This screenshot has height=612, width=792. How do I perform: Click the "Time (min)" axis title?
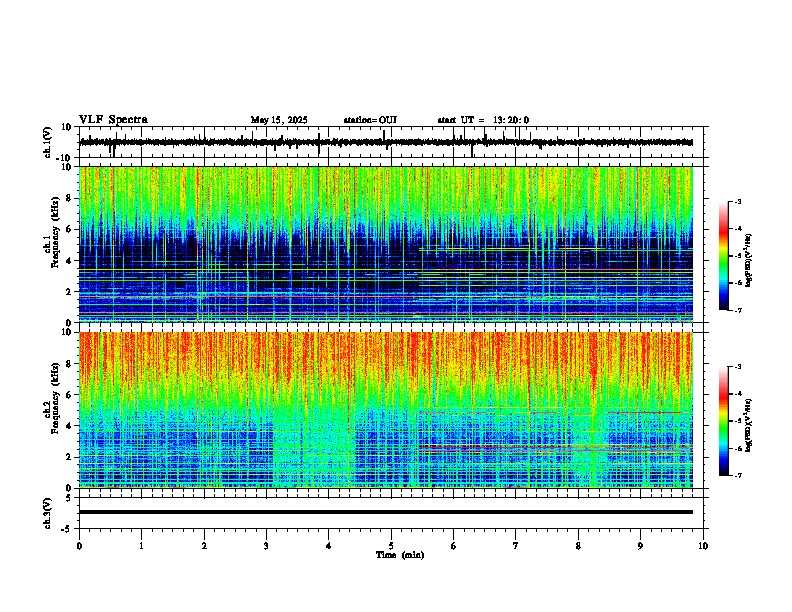tap(400, 555)
